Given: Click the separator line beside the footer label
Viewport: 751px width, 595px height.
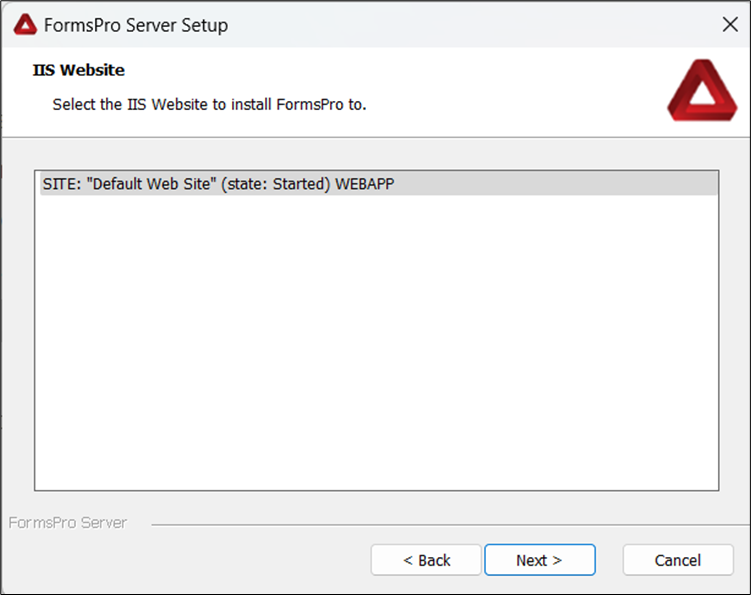Looking at the screenshot, I should (440, 523).
